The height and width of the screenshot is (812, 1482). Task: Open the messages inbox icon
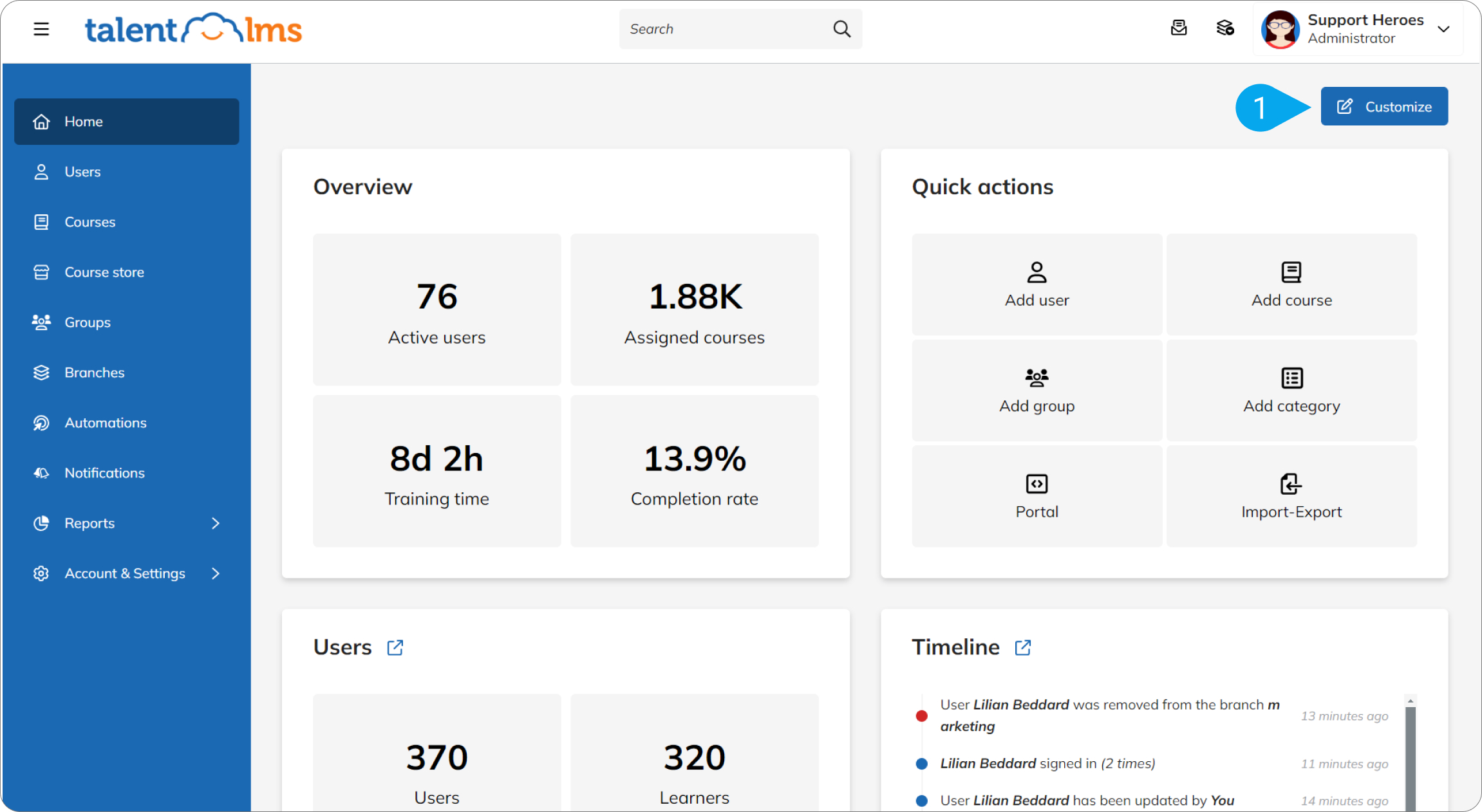1178,28
